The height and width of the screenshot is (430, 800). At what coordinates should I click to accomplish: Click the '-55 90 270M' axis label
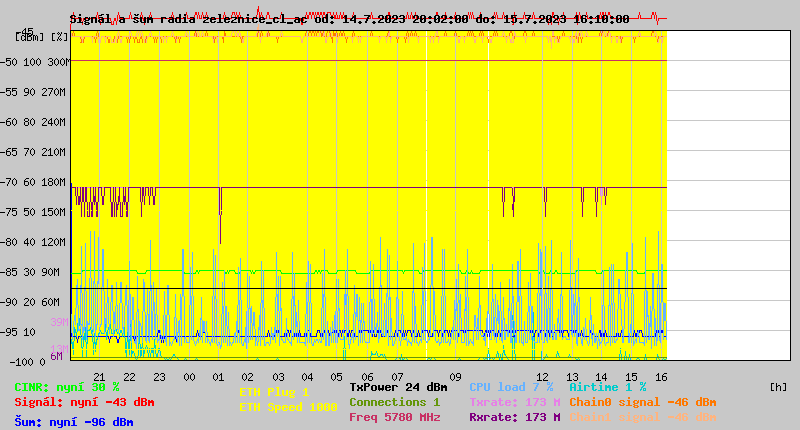click(x=33, y=92)
